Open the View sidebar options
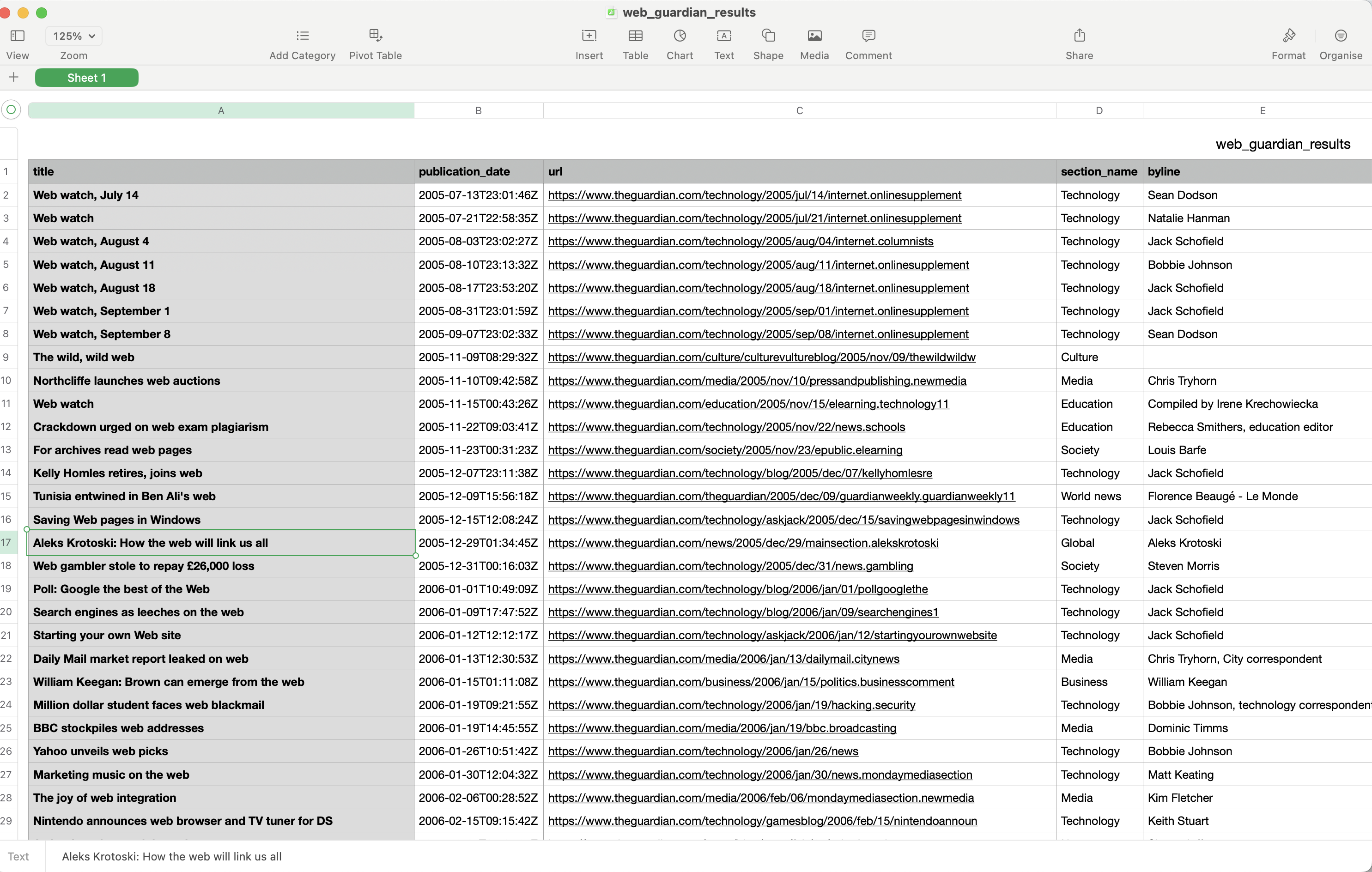 click(x=18, y=36)
